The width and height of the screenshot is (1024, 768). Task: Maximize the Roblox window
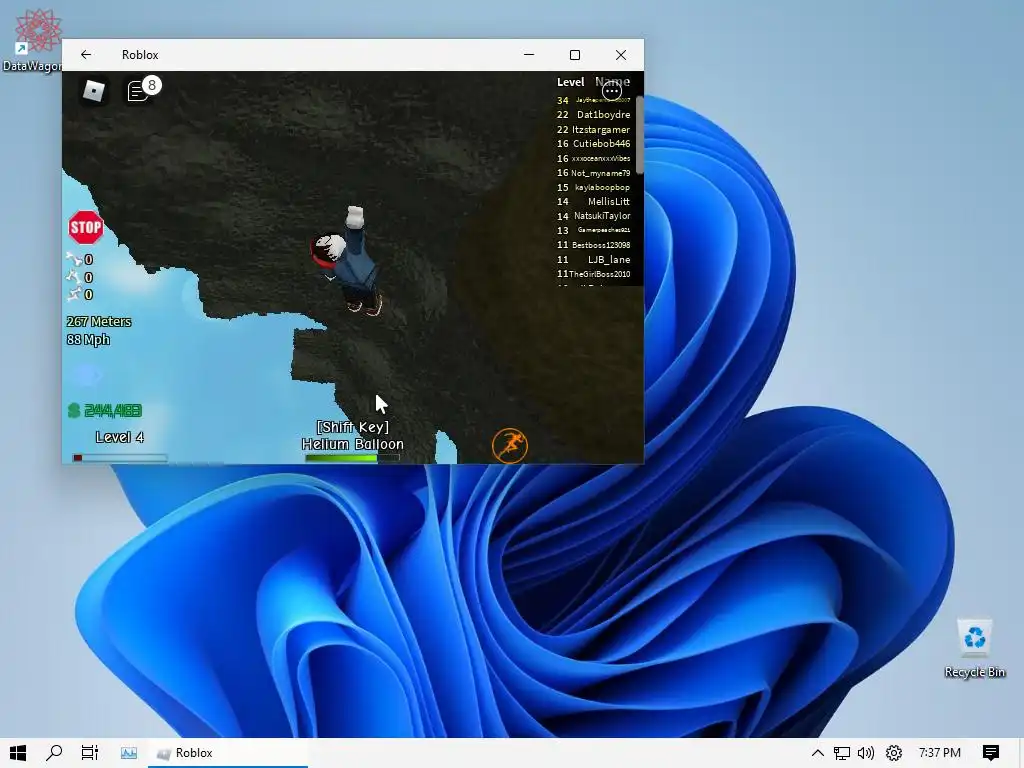[x=575, y=55]
